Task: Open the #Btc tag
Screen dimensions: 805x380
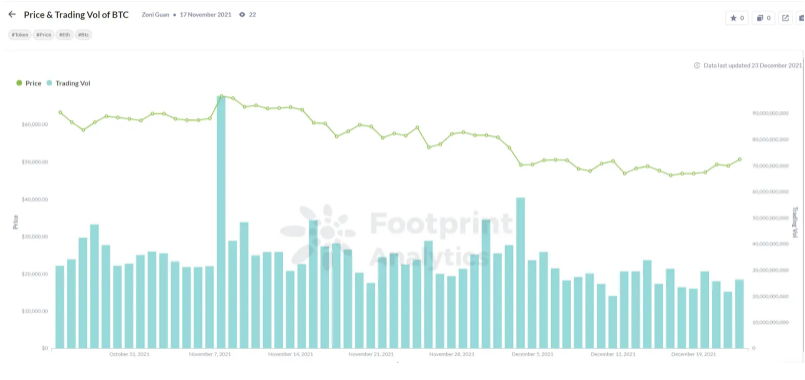Action: click(84, 35)
